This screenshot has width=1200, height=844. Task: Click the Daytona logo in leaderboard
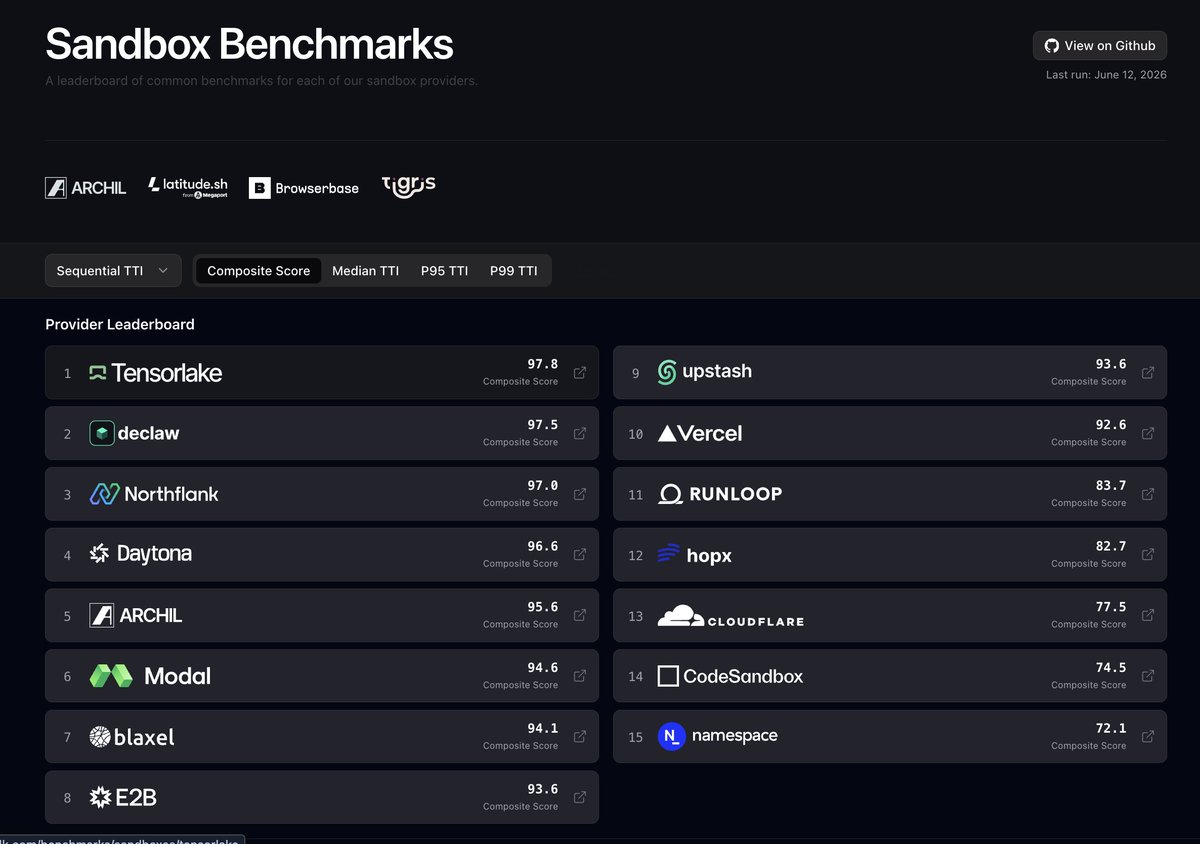[140, 554]
